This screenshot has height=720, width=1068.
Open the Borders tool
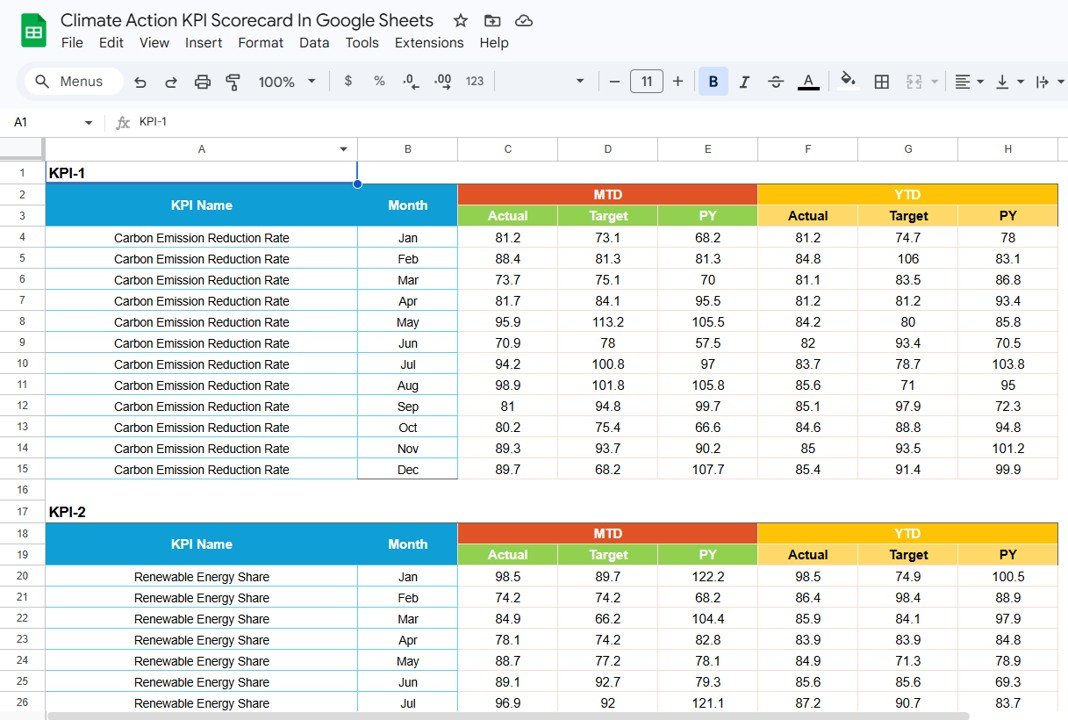click(x=881, y=81)
